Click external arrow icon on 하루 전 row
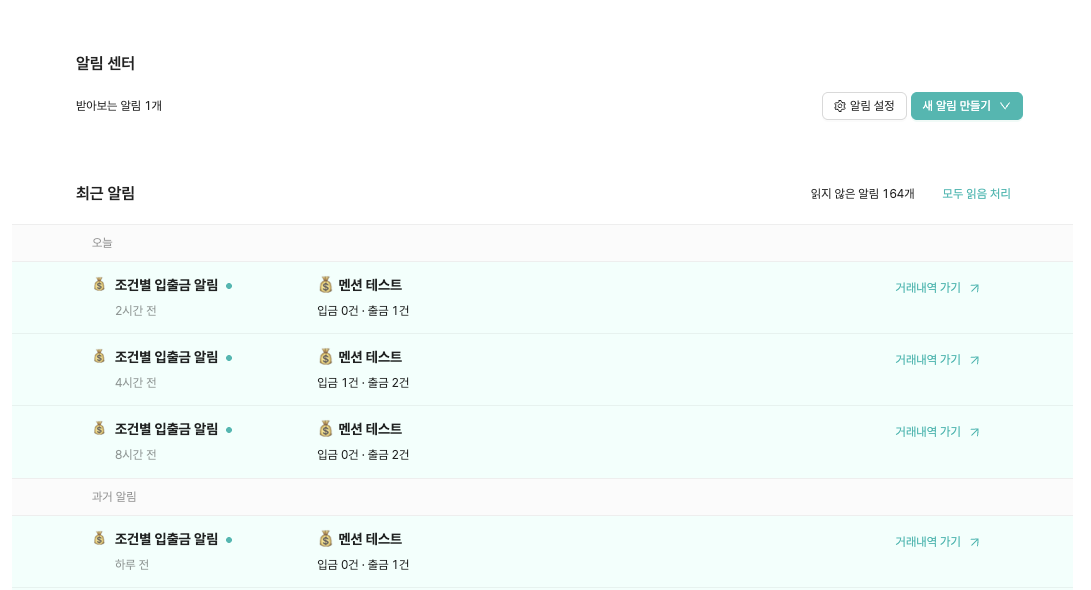This screenshot has width=1091, height=590. point(975,542)
